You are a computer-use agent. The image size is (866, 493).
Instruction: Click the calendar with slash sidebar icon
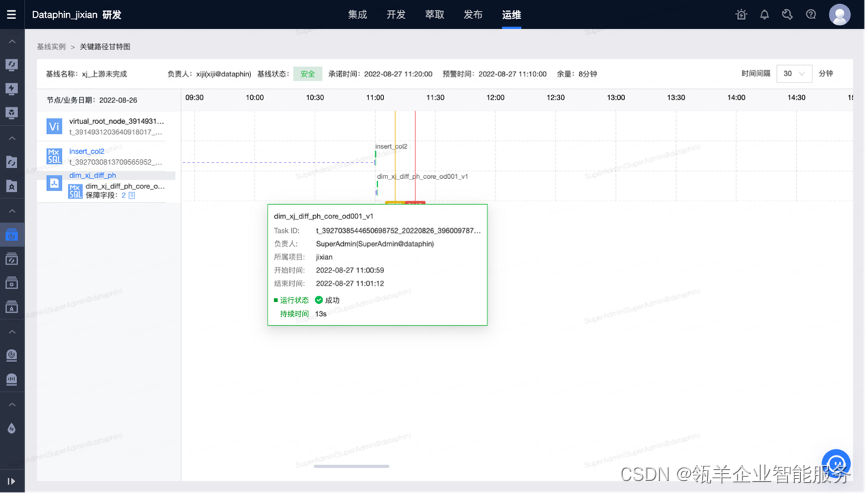click(12, 259)
